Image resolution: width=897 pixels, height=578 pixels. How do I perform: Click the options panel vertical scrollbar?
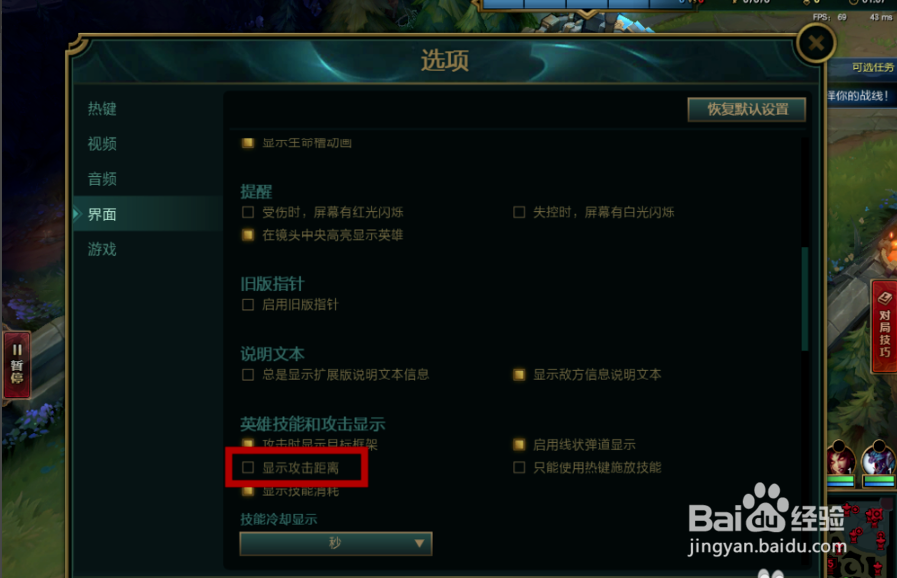[805, 298]
